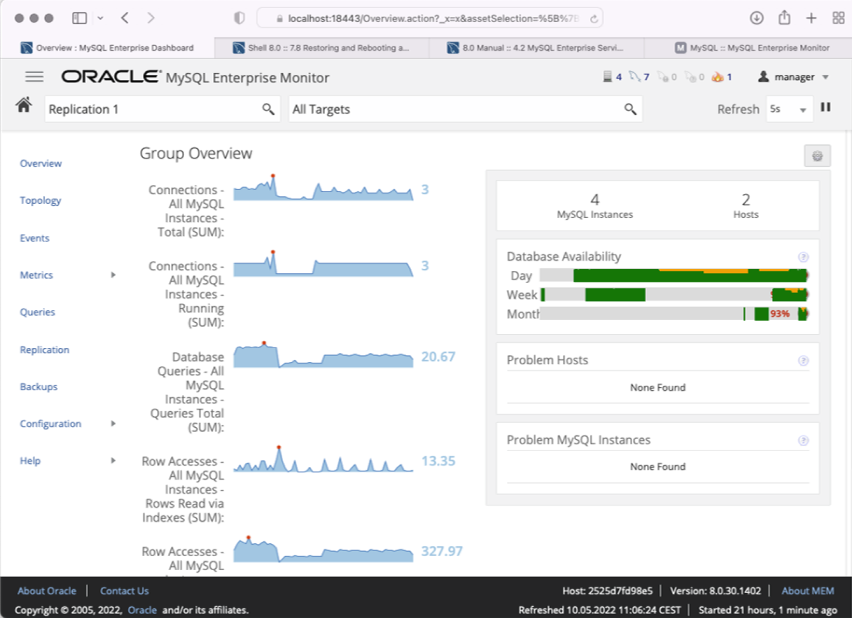Click the Week availability bar
This screenshot has width=852, height=618.
pos(674,295)
